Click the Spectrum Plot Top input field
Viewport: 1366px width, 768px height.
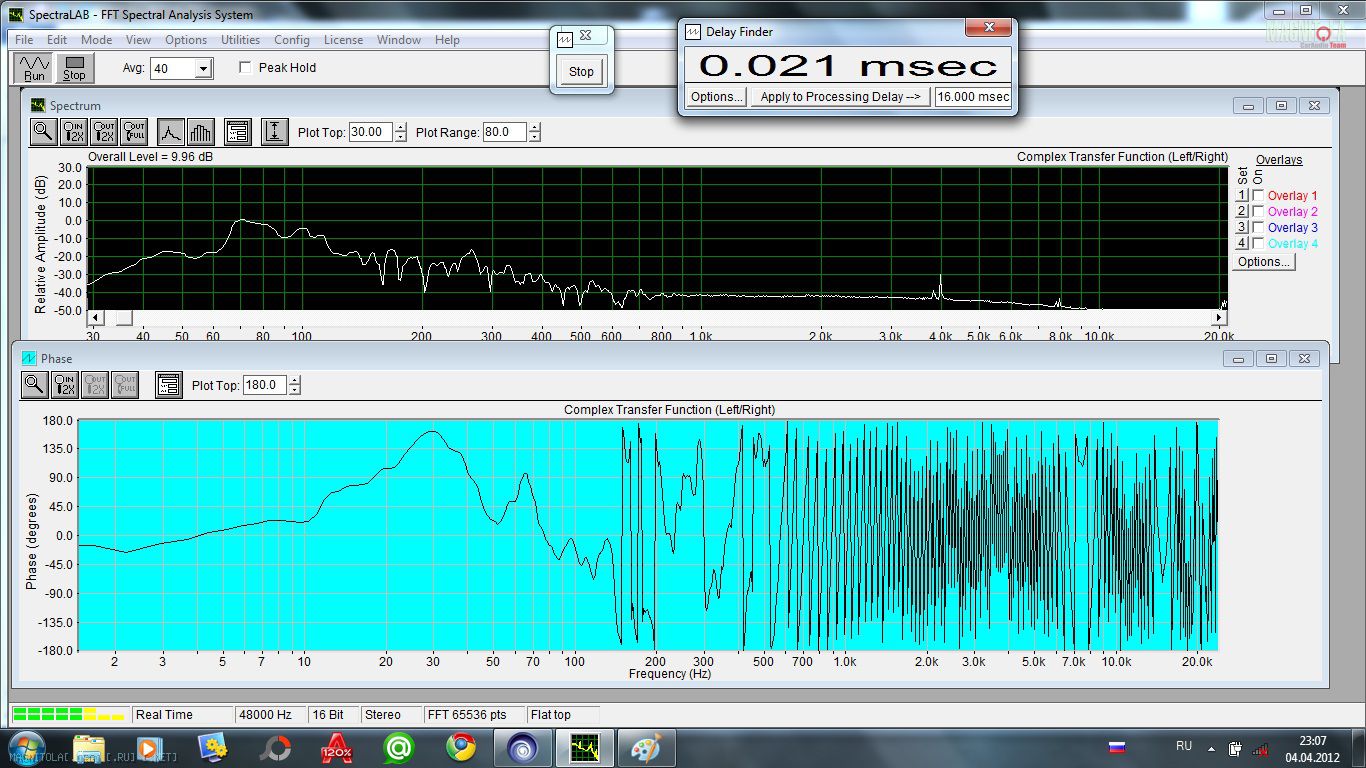tap(371, 132)
